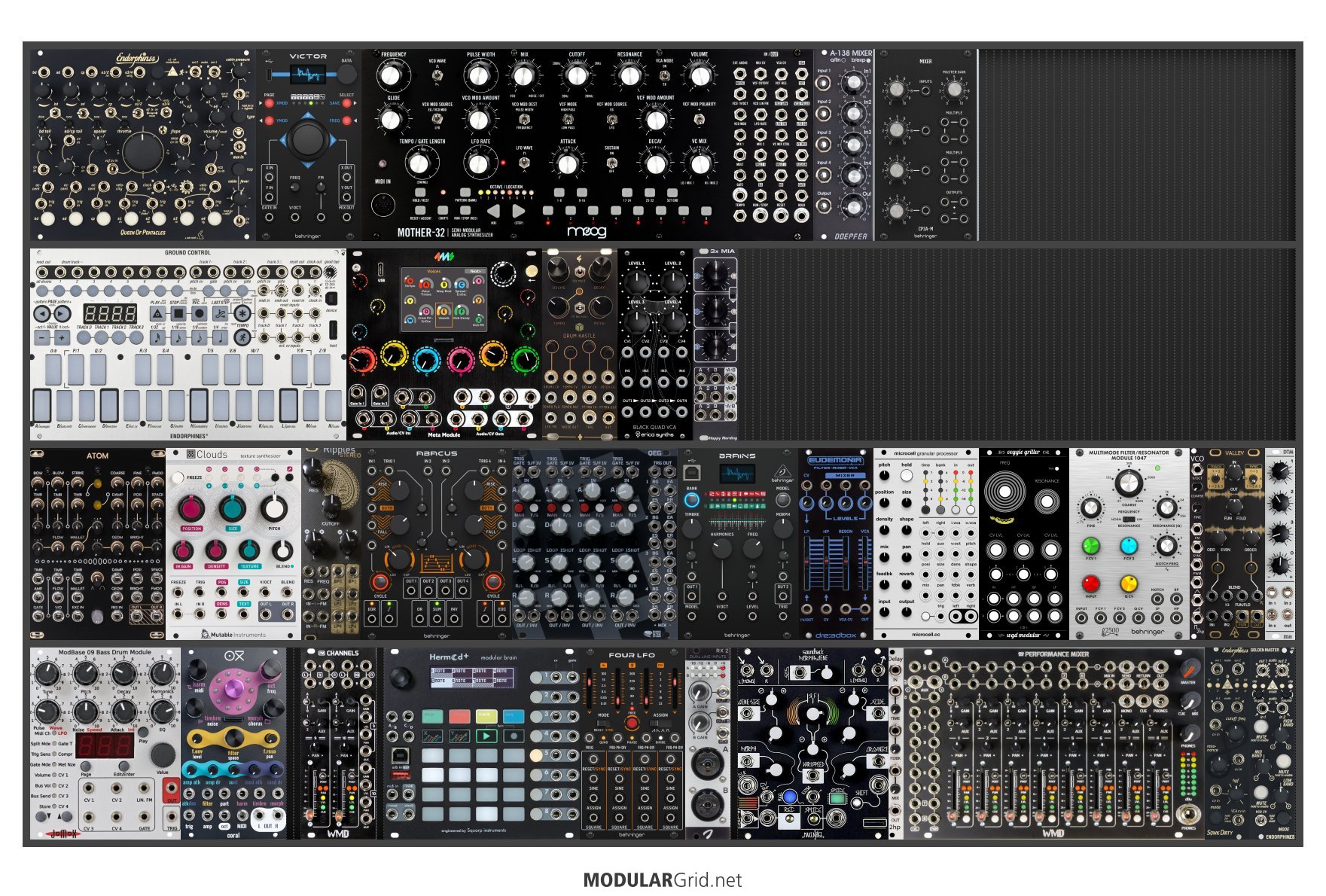The width and height of the screenshot is (1326, 896).
Task: Click the four-digit display on Ground Control
Action: pos(110,313)
